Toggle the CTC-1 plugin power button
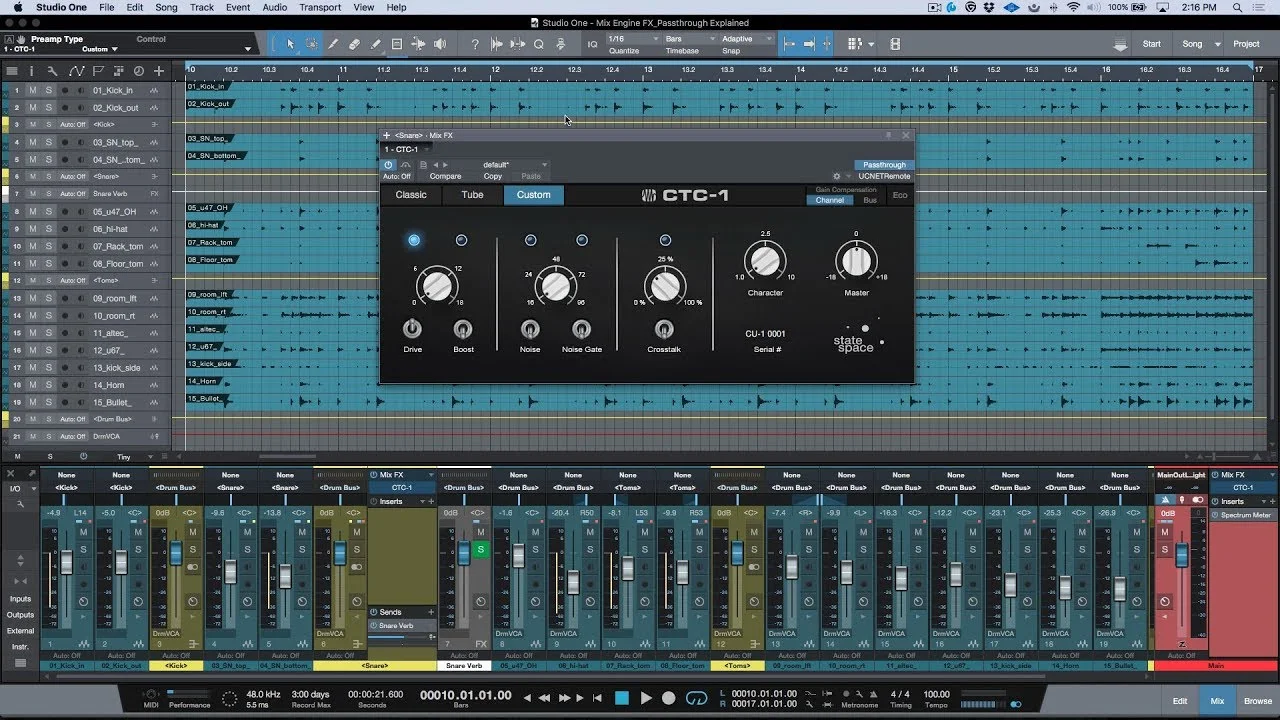Screen dimensions: 1280x720 (x=389, y=165)
